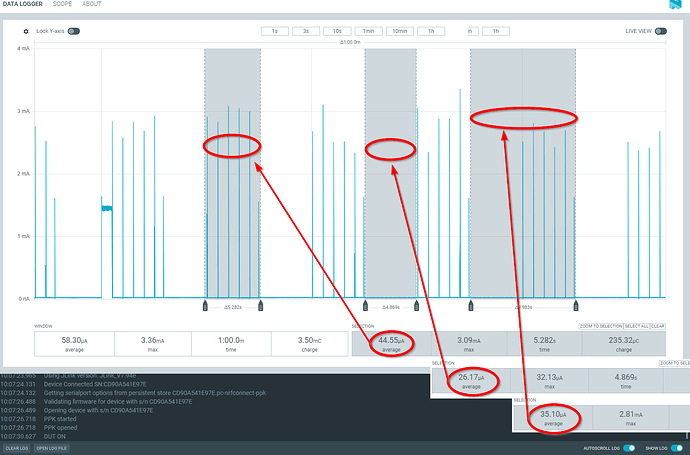Set time window to 10s
This screenshot has width=690, height=455.
337,31
